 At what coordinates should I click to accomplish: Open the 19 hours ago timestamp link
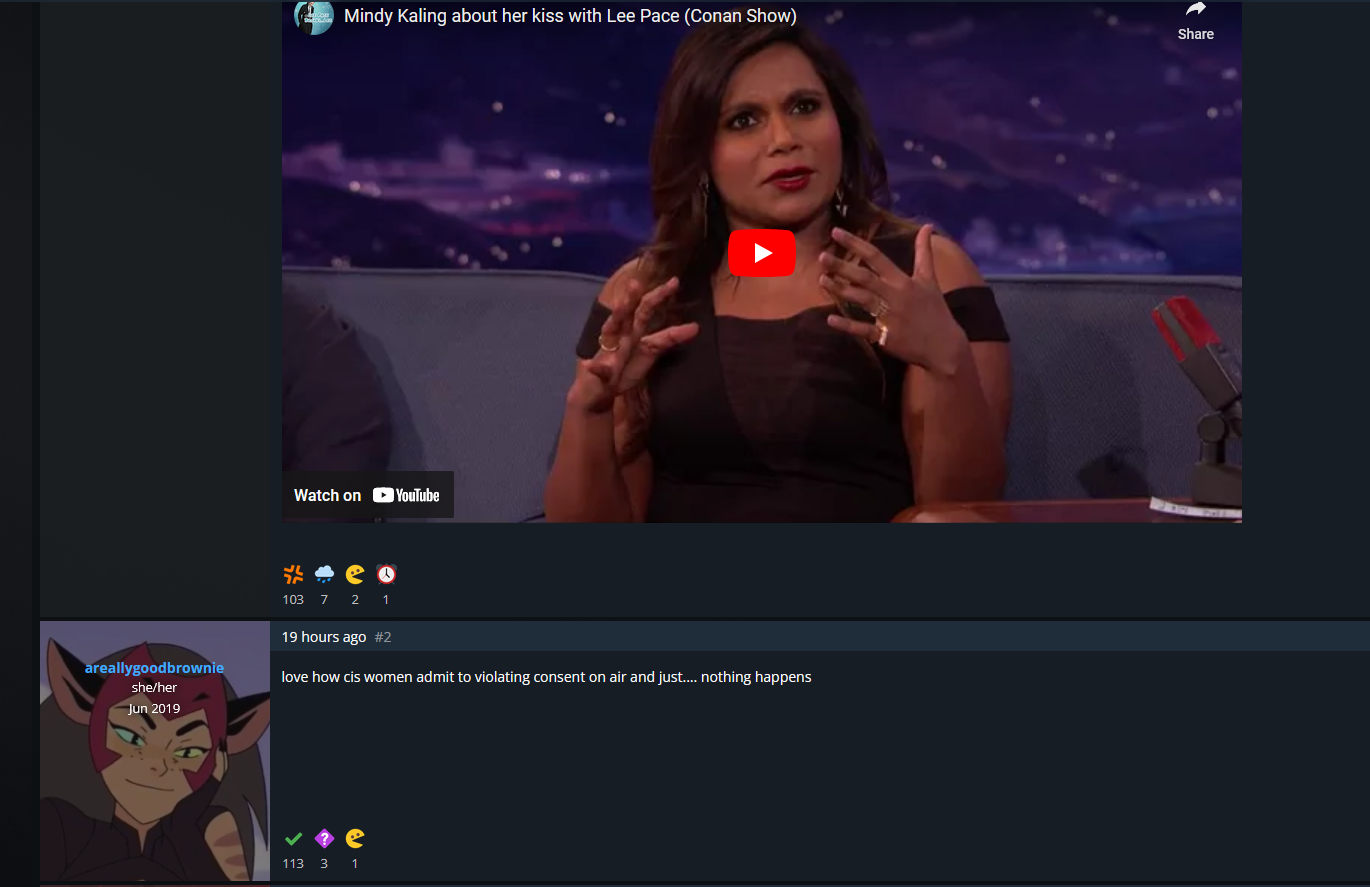tap(324, 637)
